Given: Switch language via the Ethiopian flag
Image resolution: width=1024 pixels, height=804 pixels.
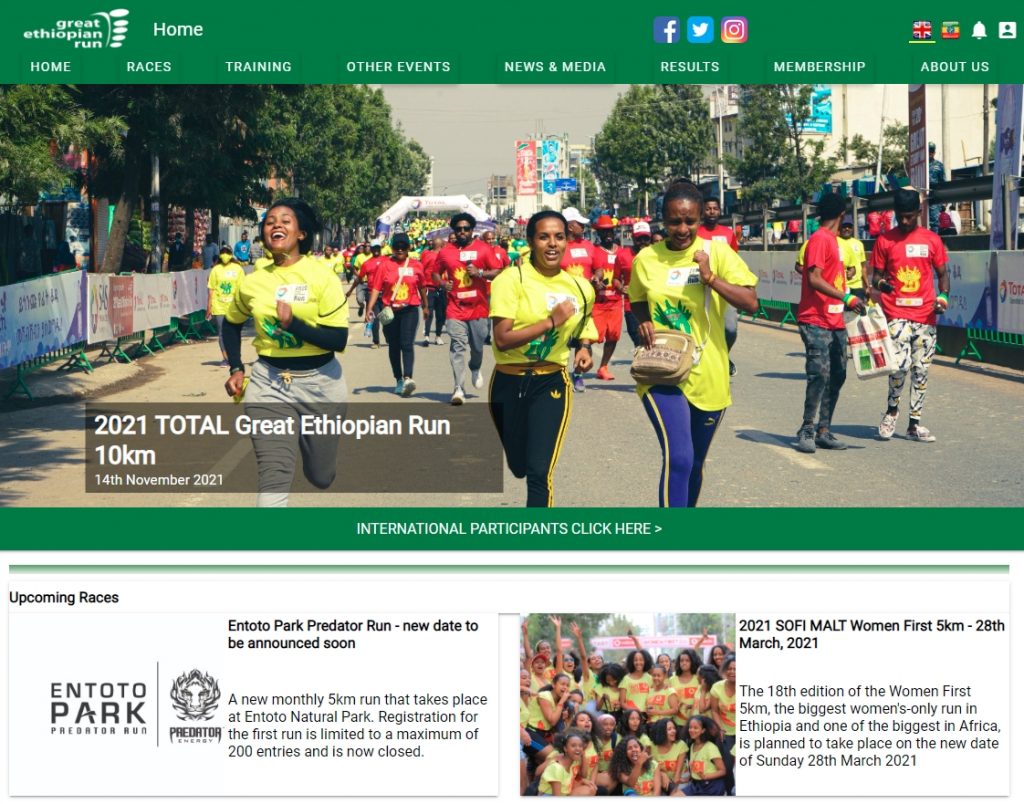Looking at the screenshot, I should pyautogui.click(x=950, y=30).
